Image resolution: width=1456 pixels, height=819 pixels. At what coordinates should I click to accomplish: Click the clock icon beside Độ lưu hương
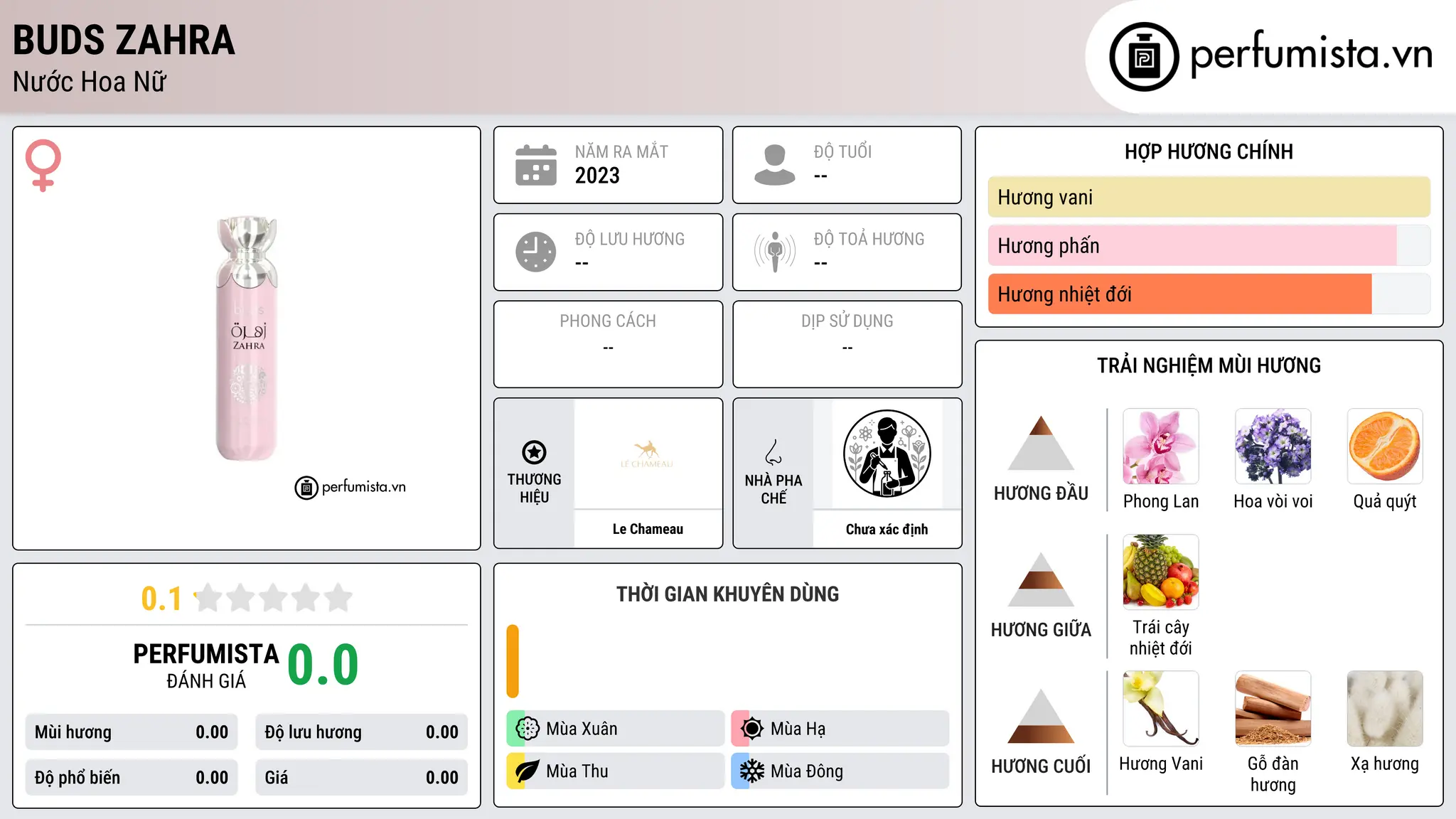[536, 252]
